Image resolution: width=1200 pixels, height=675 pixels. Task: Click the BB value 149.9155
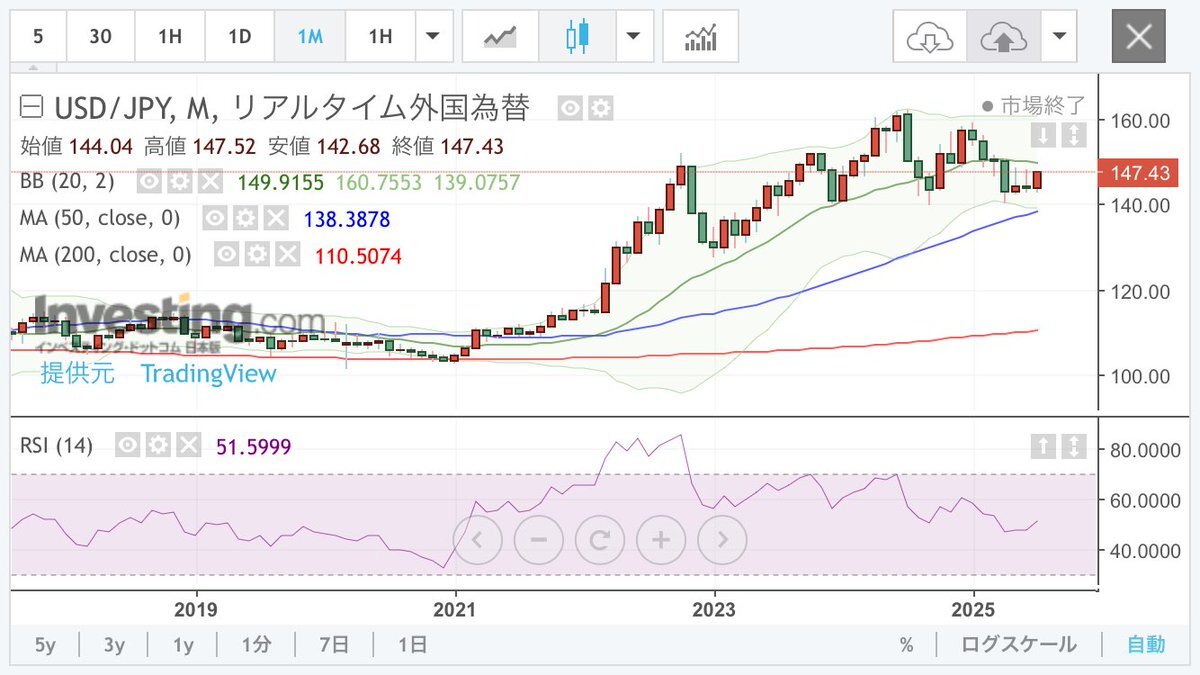point(281,183)
